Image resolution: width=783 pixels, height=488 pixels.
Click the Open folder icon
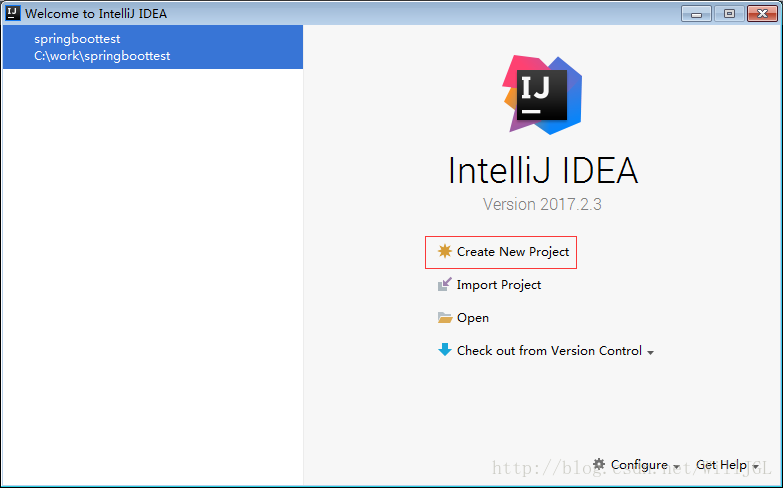[444, 318]
